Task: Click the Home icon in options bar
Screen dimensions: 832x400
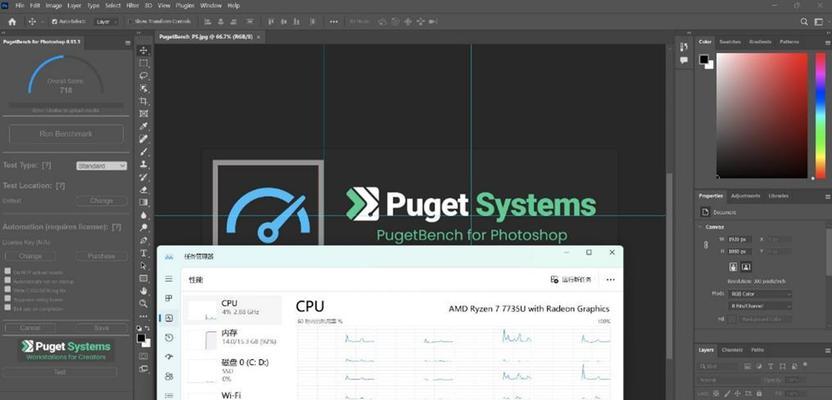Action: click(x=12, y=22)
